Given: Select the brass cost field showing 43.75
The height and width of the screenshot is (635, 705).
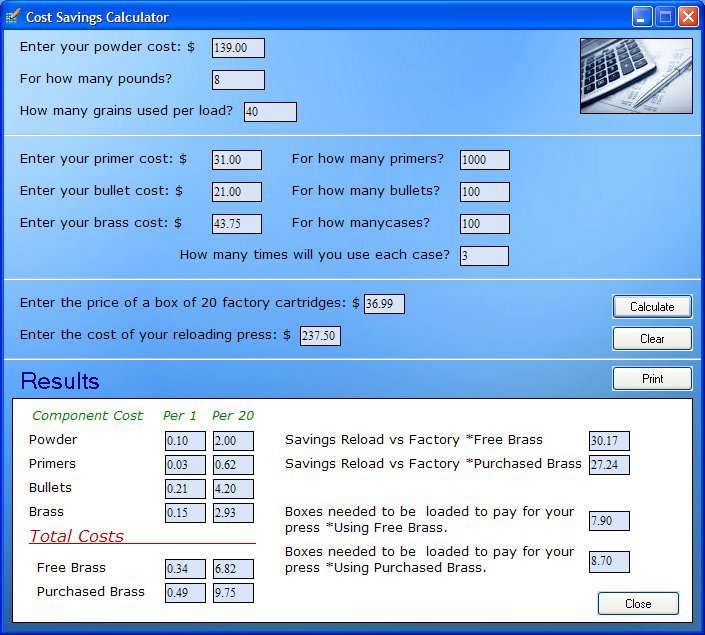Looking at the screenshot, I should (x=236, y=224).
